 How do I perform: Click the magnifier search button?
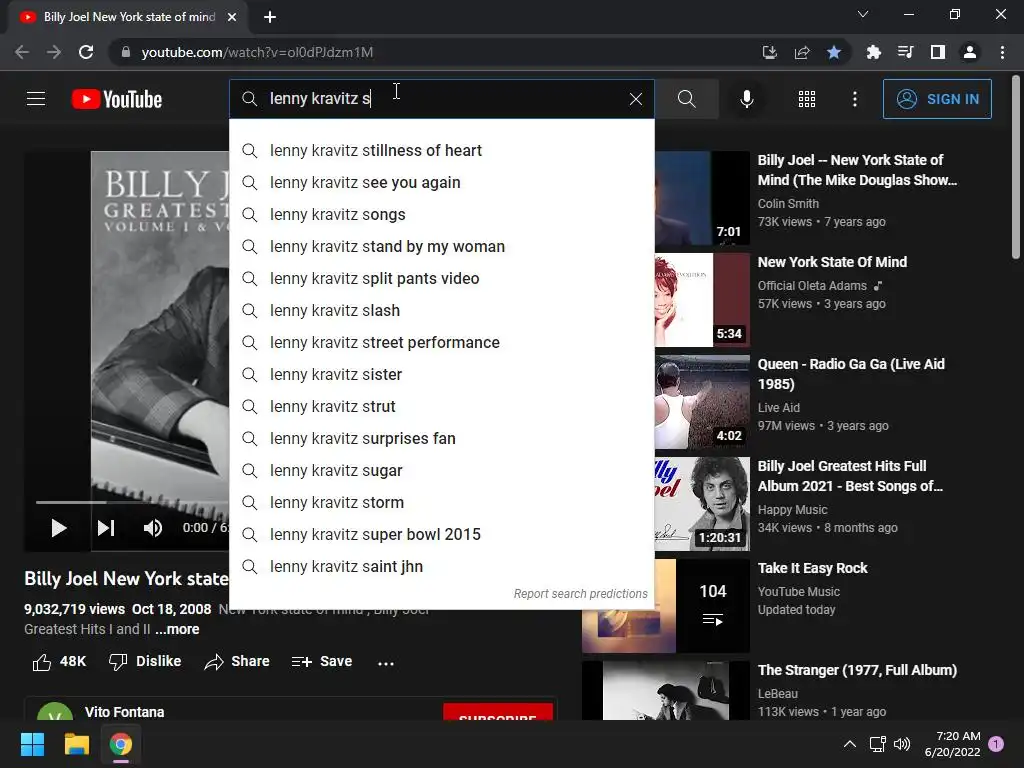(x=686, y=99)
